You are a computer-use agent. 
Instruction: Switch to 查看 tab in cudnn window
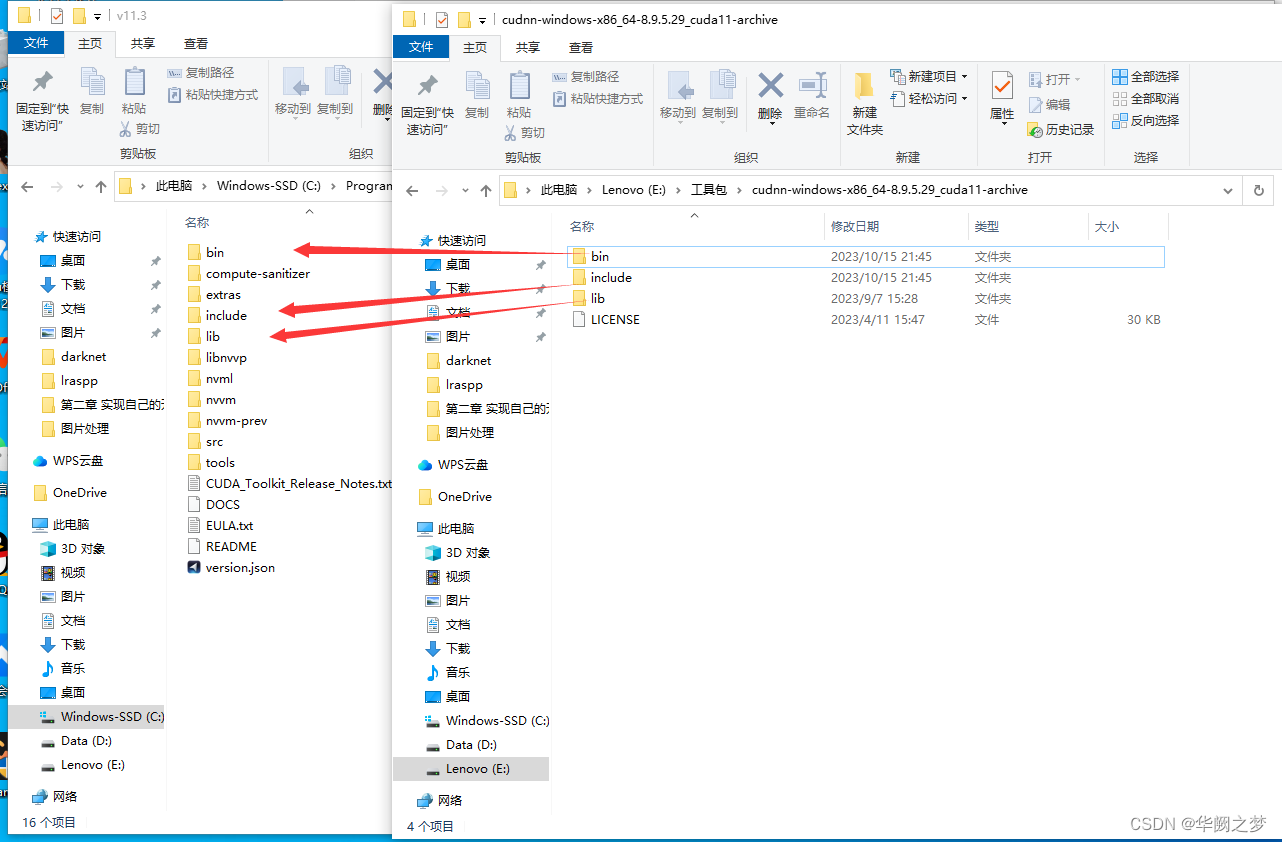click(x=581, y=47)
